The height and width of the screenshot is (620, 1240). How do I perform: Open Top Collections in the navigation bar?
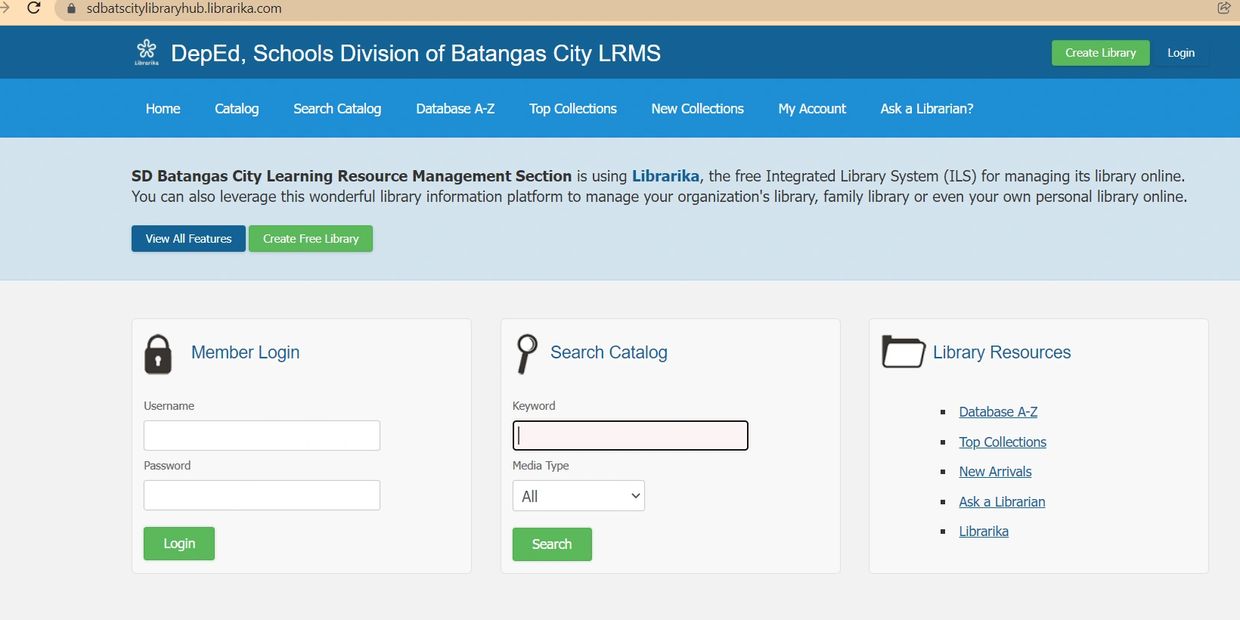coord(573,108)
